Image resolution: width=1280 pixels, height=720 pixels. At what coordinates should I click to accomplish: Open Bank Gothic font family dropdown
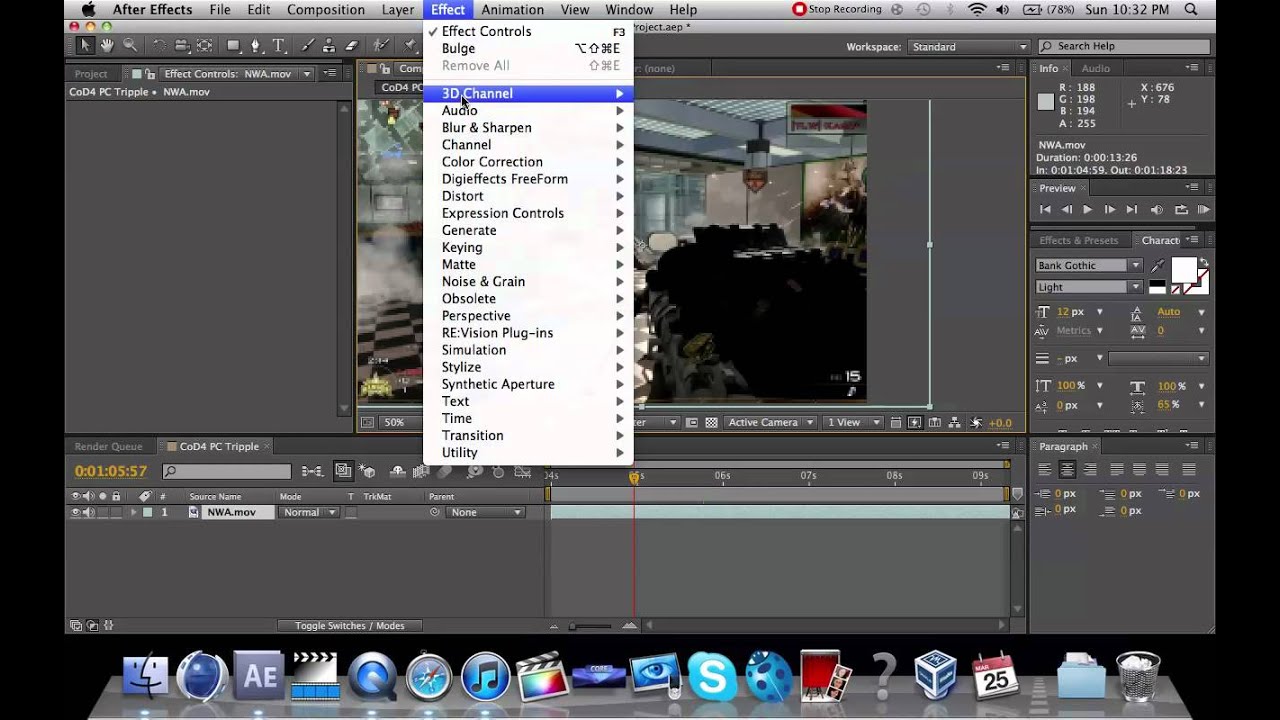[1088, 265]
